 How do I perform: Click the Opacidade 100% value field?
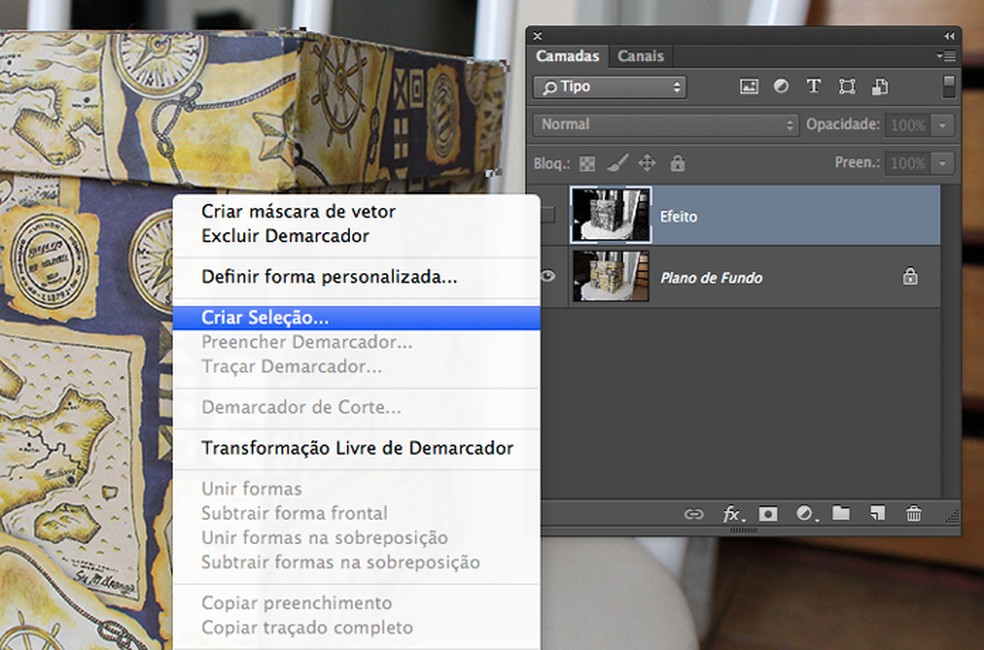click(908, 125)
